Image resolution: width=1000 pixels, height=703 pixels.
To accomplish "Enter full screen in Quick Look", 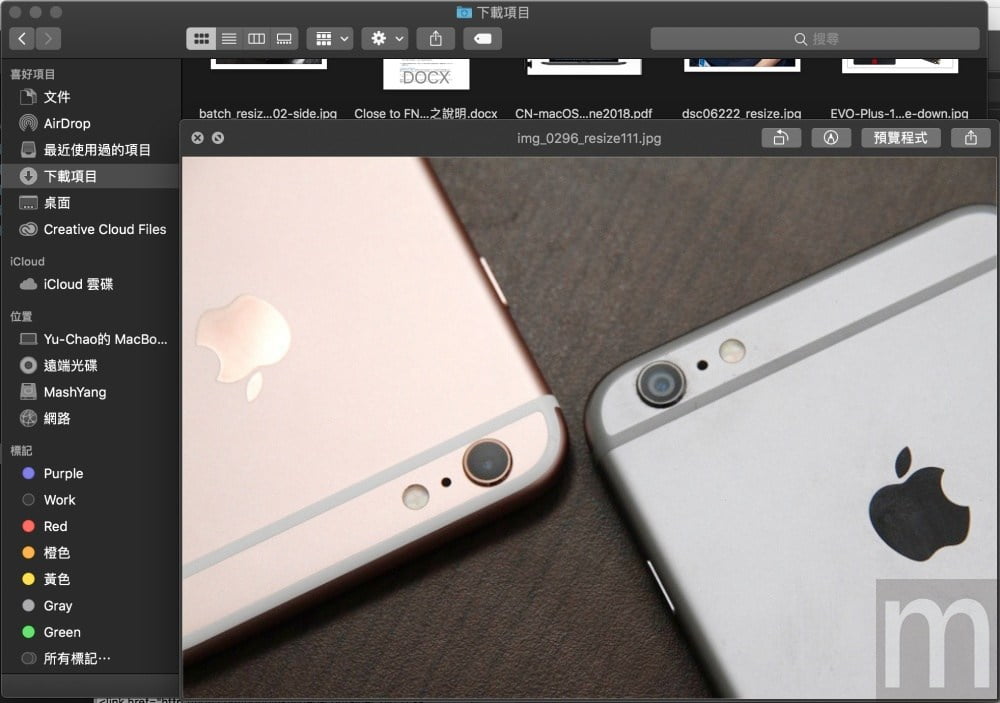I will click(218, 138).
